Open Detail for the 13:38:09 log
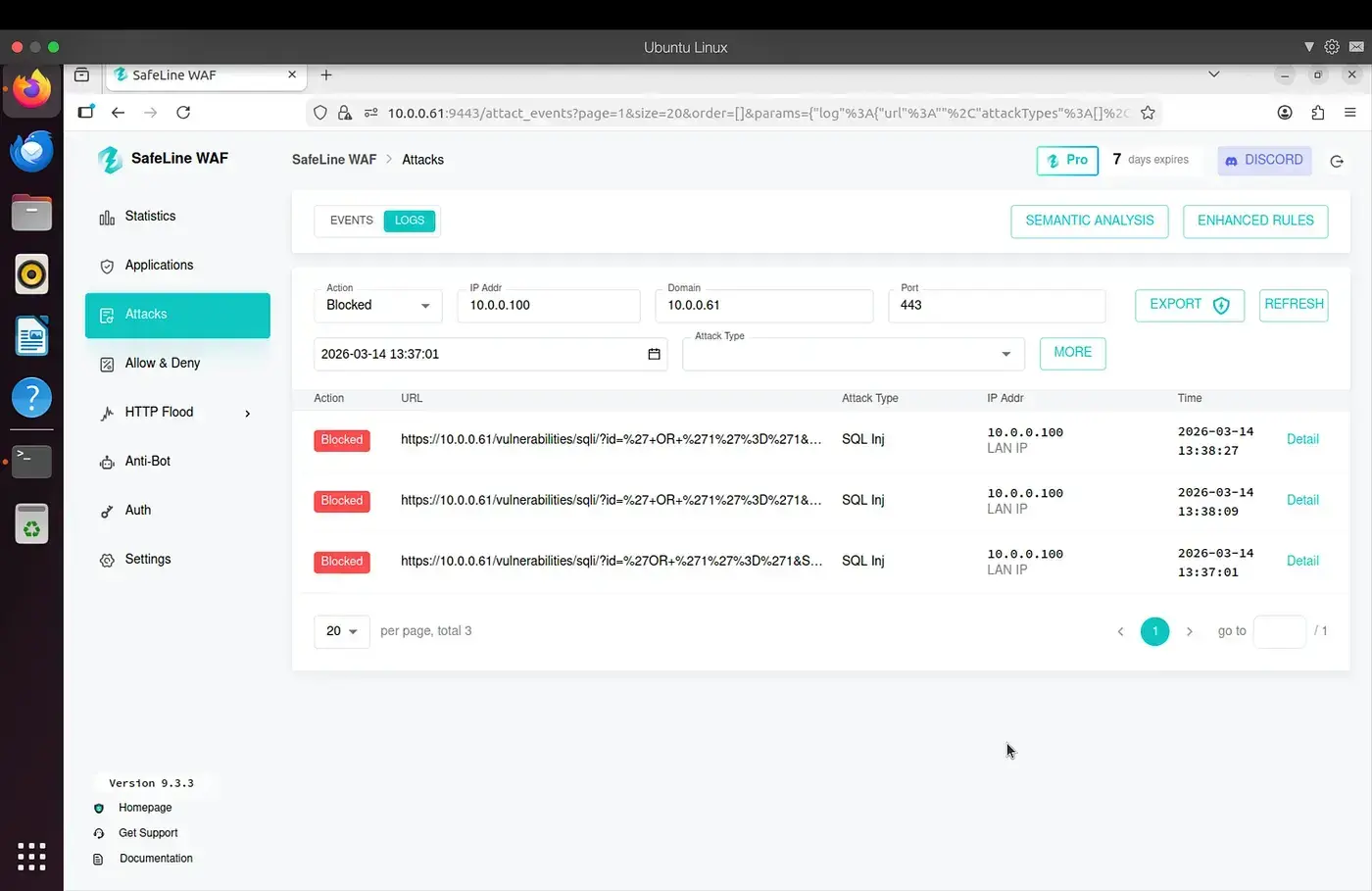The width and height of the screenshot is (1372, 891). click(1302, 500)
